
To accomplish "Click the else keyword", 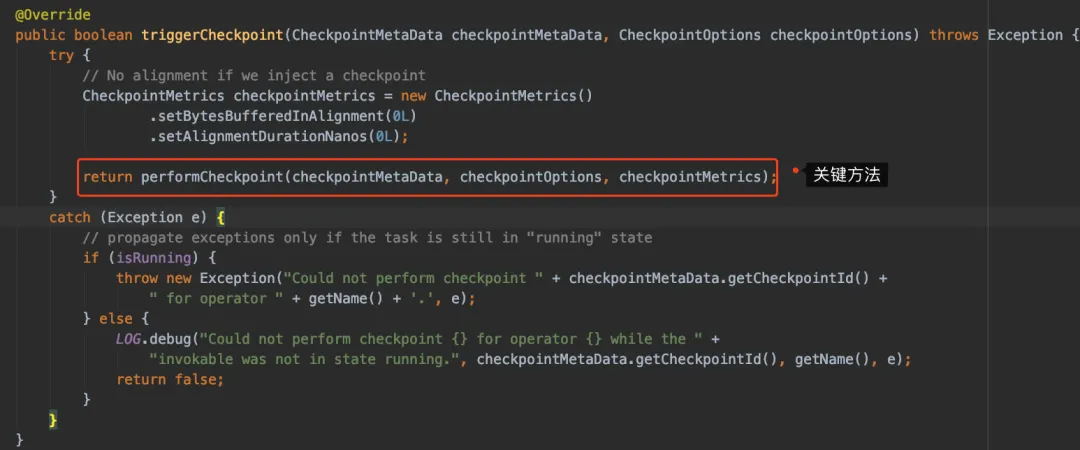I will click(116, 319).
